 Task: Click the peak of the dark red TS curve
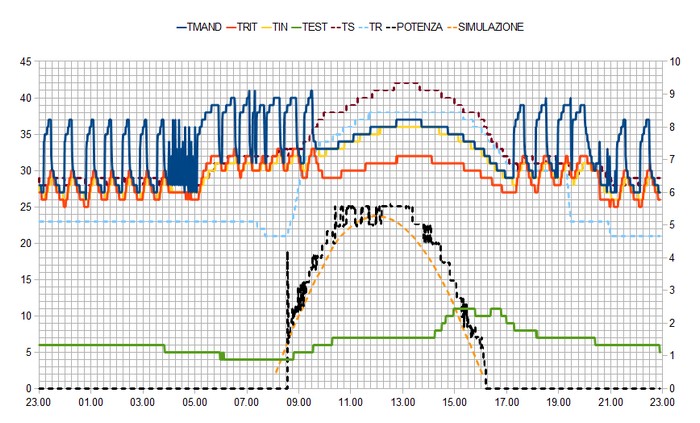[407, 84]
